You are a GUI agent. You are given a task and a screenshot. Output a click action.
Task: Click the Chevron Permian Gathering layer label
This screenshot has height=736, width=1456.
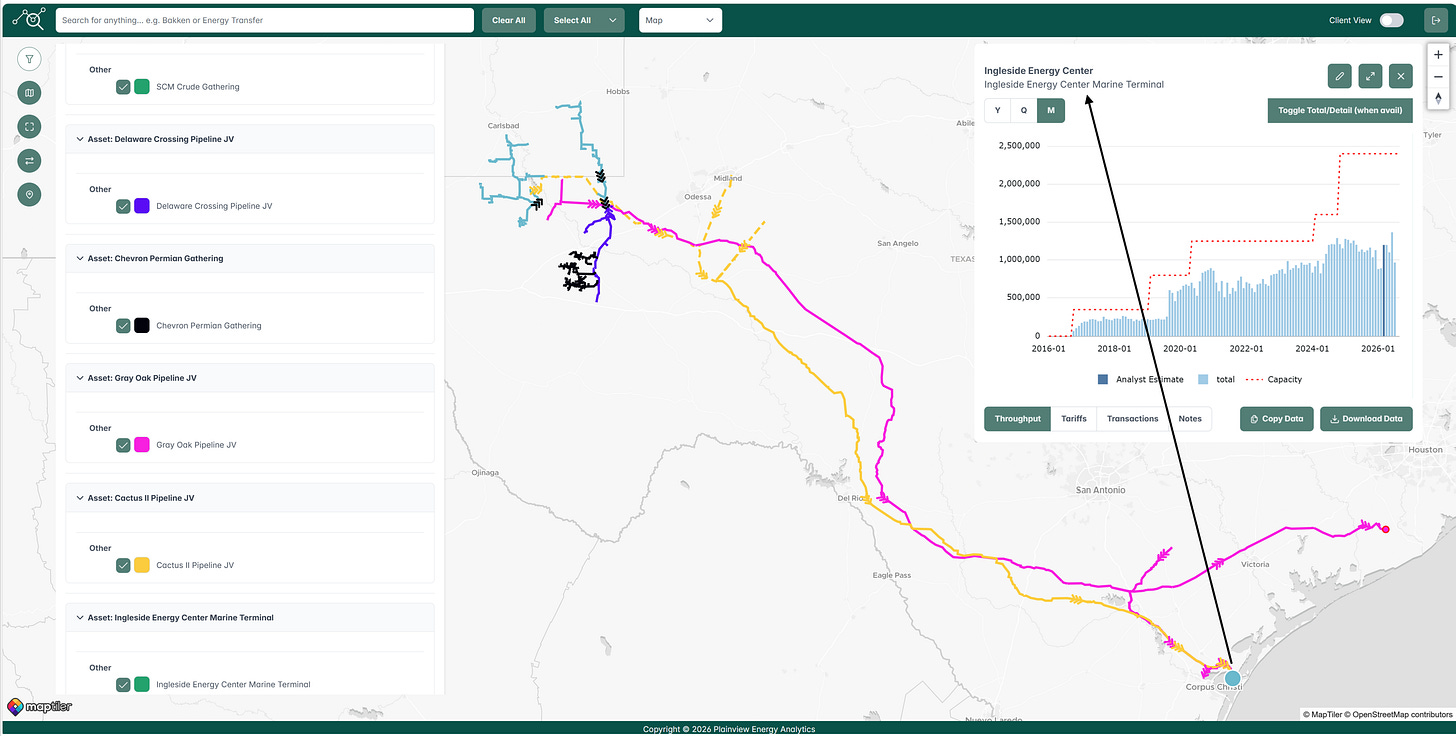click(209, 326)
